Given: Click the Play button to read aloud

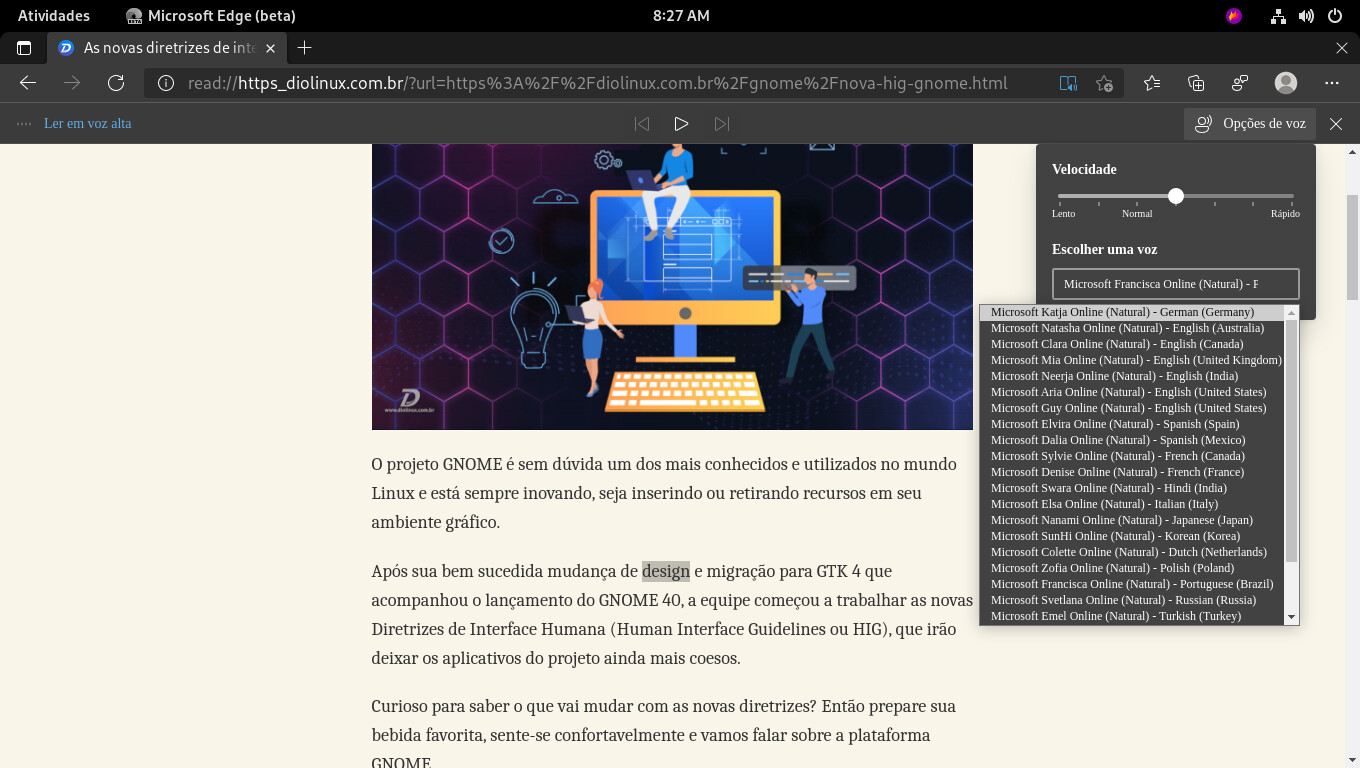Looking at the screenshot, I should click(681, 124).
